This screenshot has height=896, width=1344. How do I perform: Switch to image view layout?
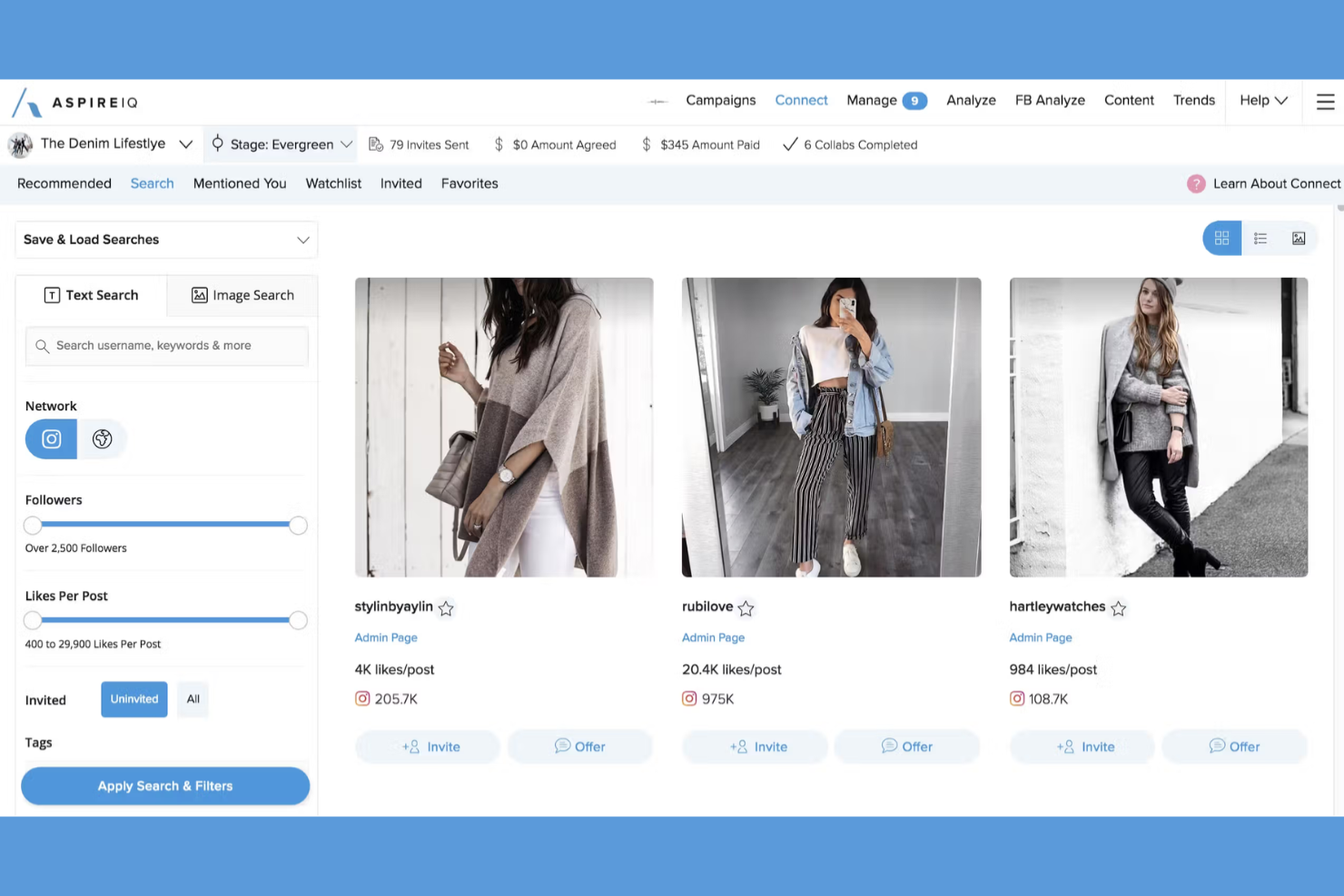tap(1298, 238)
